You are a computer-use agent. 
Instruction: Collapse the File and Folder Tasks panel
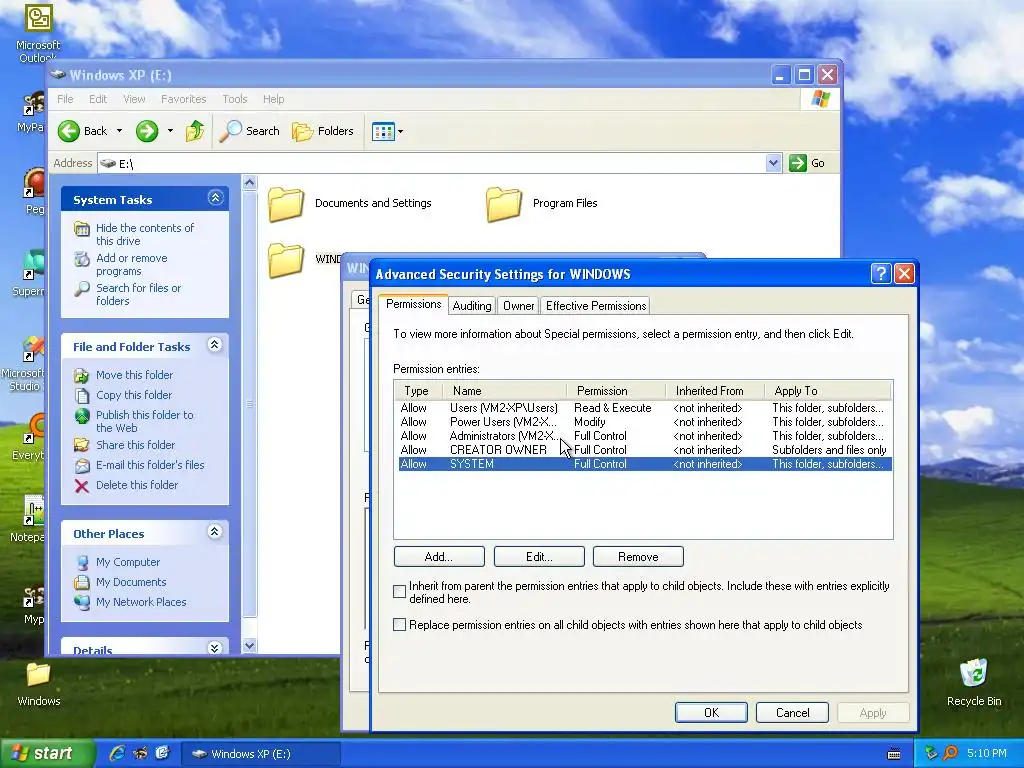[214, 345]
